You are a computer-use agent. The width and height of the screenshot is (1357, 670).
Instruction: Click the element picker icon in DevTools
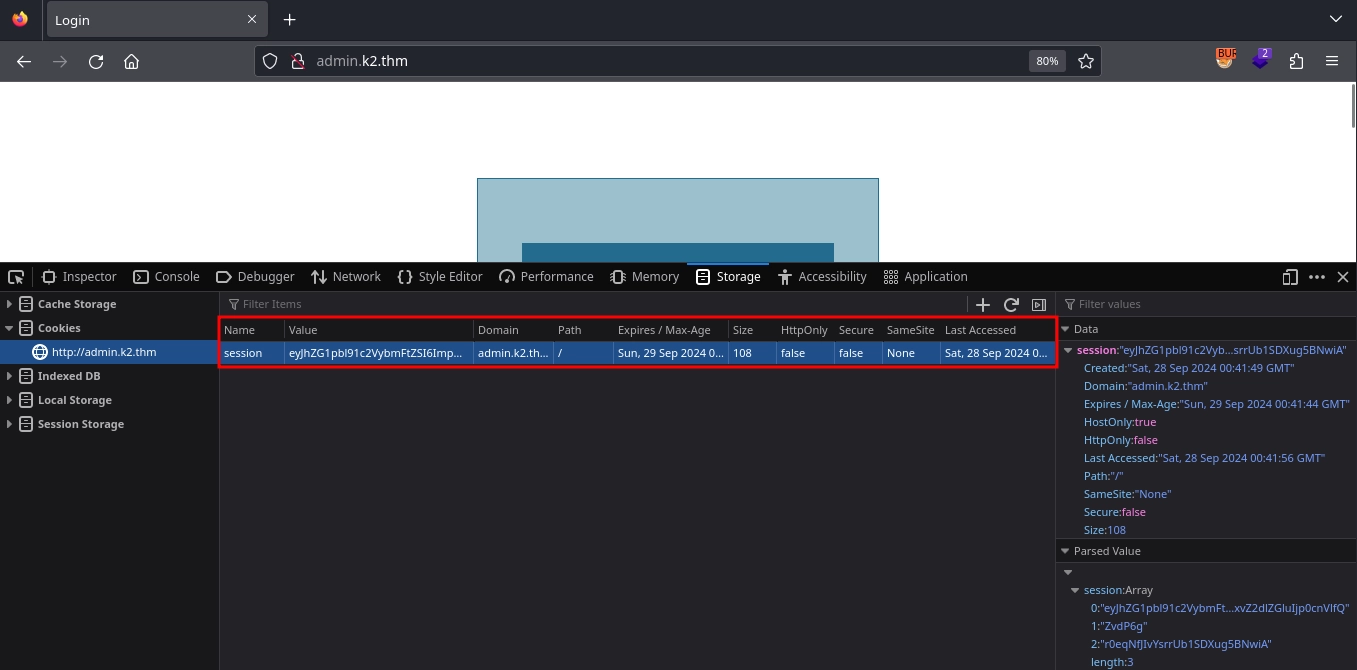point(16,277)
